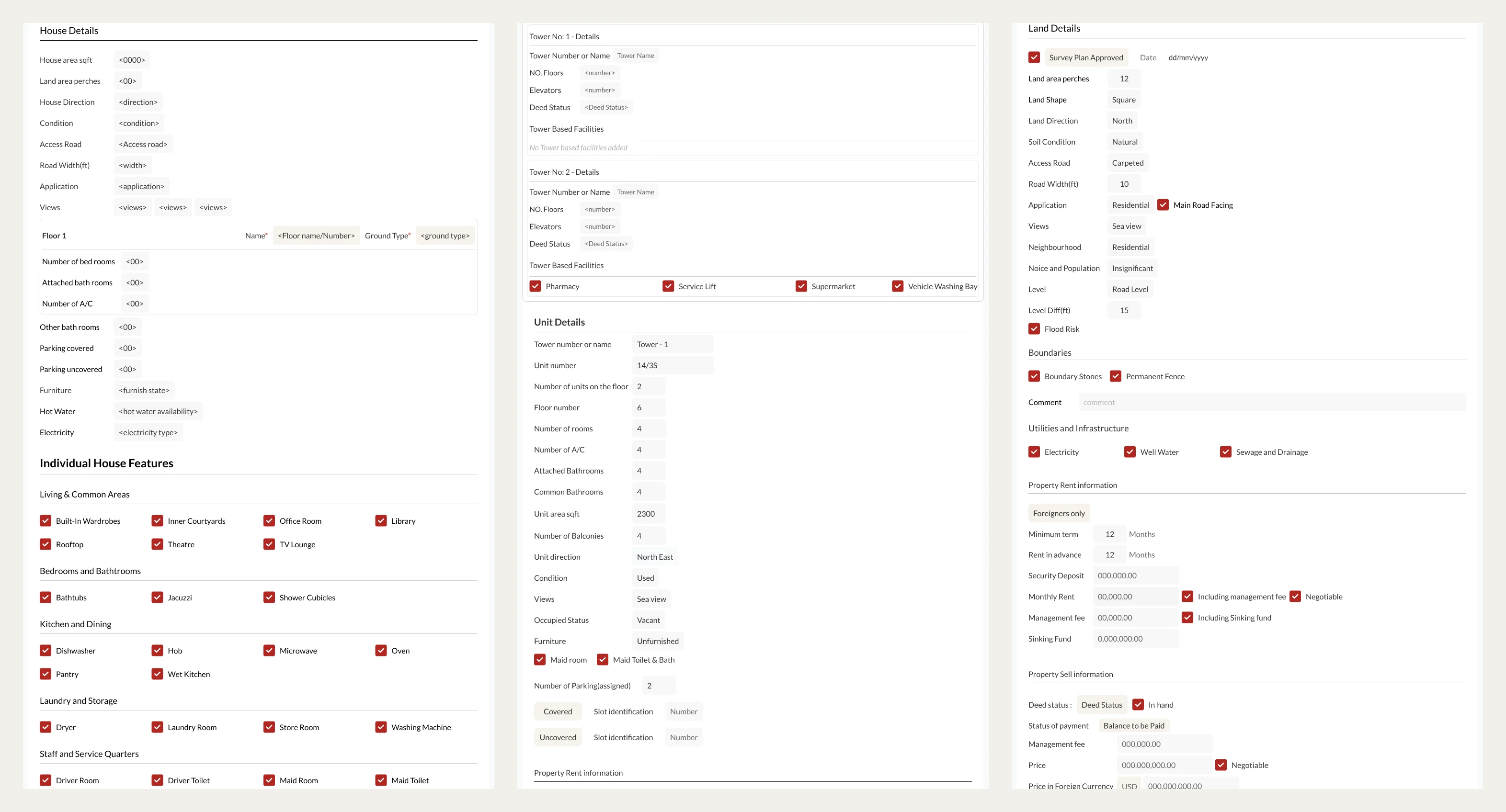This screenshot has width=1506, height=812.
Task: Uncheck the Survey Plan Approved checkbox
Action: click(x=1034, y=57)
